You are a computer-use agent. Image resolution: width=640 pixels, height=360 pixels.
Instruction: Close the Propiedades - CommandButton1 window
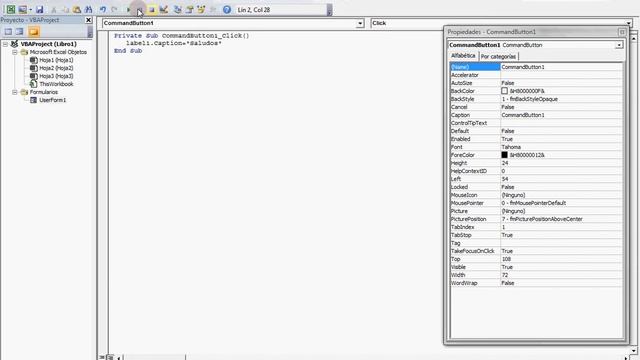pyautogui.click(x=622, y=32)
